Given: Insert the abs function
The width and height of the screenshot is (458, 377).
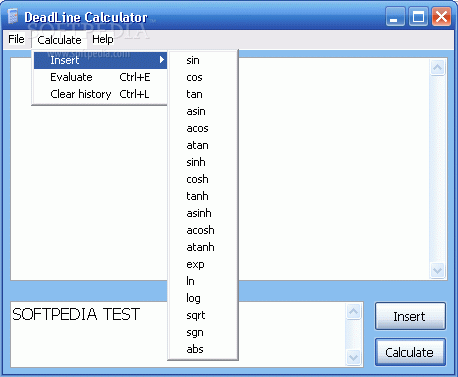Looking at the screenshot, I should pyautogui.click(x=203, y=349).
